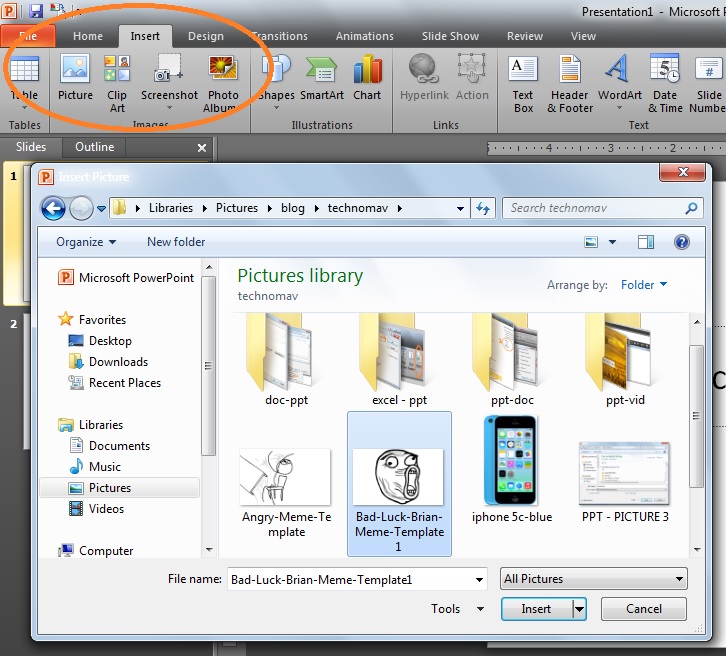Viewport: 726px width, 656px height.
Task: Toggle the preview pane icon
Action: pos(645,242)
